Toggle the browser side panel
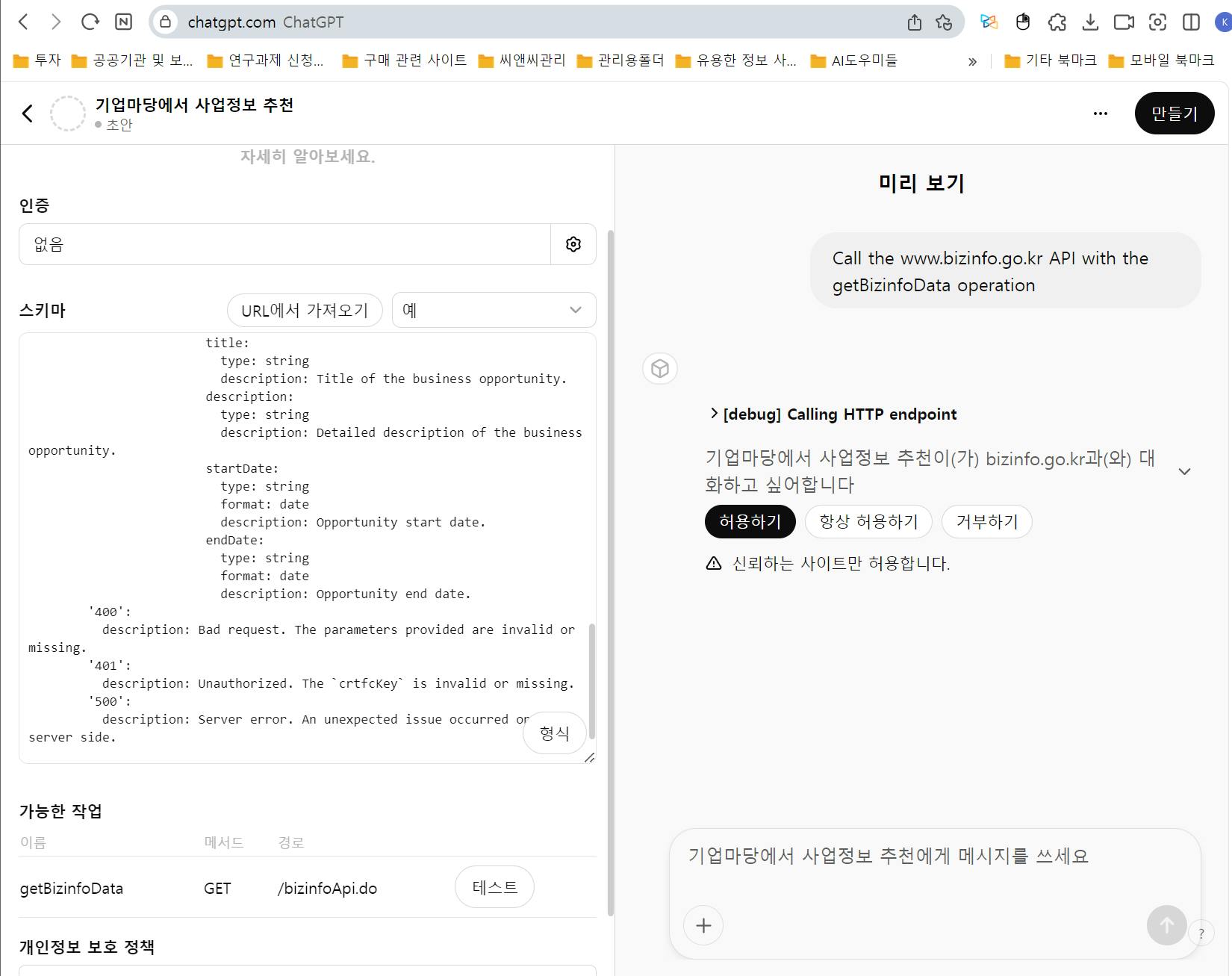The image size is (1232, 976). 1191,22
